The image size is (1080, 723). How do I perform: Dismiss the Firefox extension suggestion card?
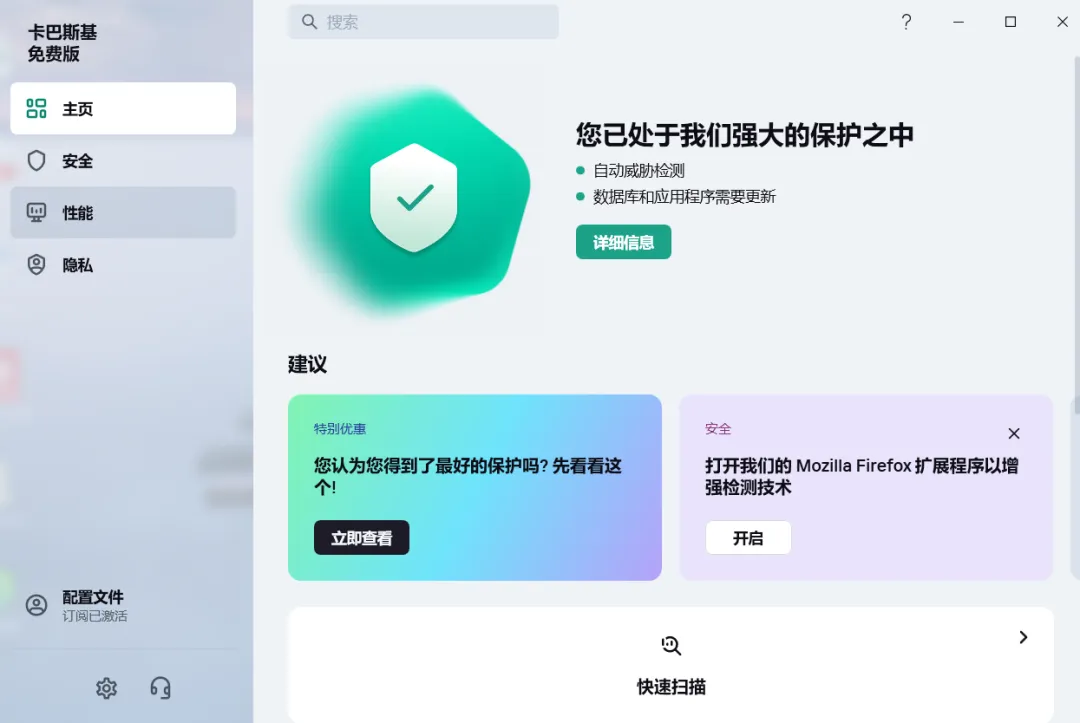point(1014,433)
